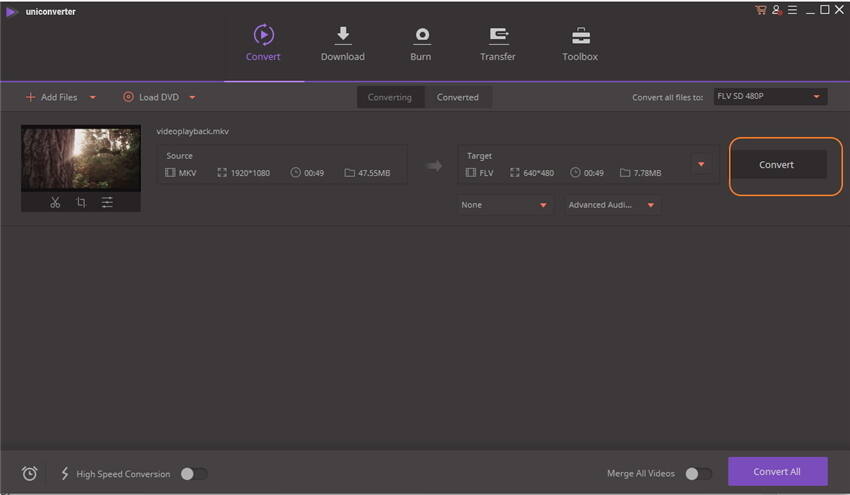The width and height of the screenshot is (850, 495).
Task: Click the Load DVD disc icon
Action: [128, 97]
